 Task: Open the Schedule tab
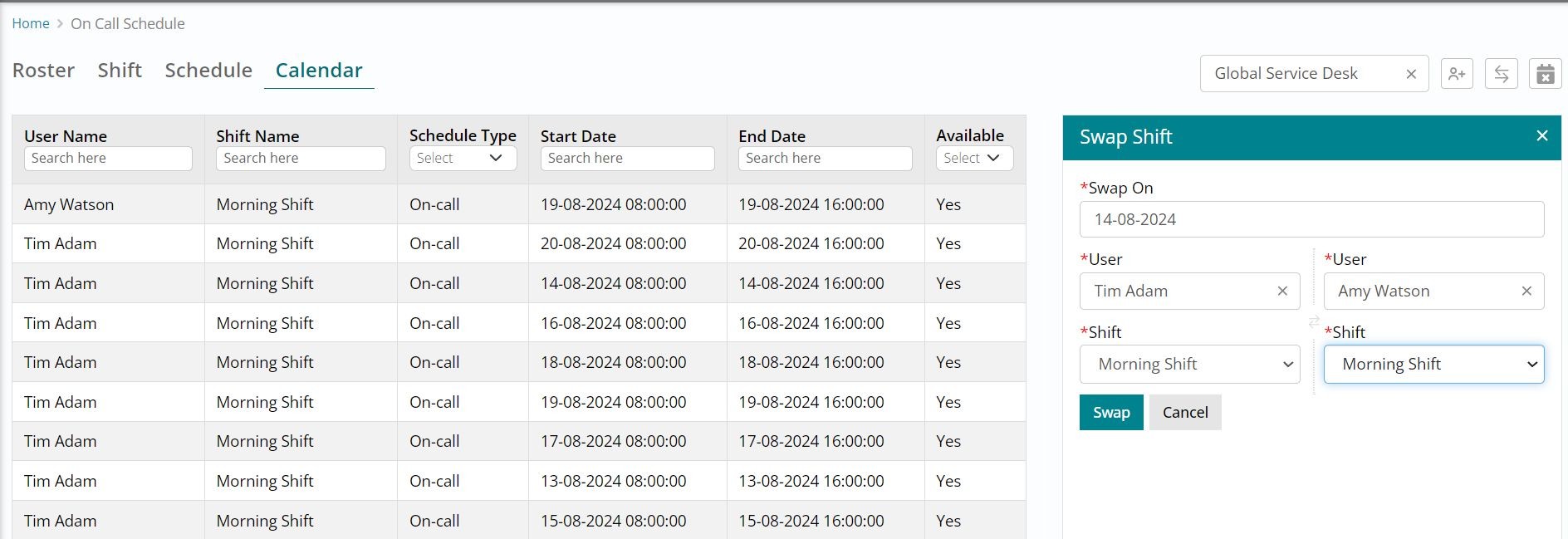pyautogui.click(x=208, y=71)
